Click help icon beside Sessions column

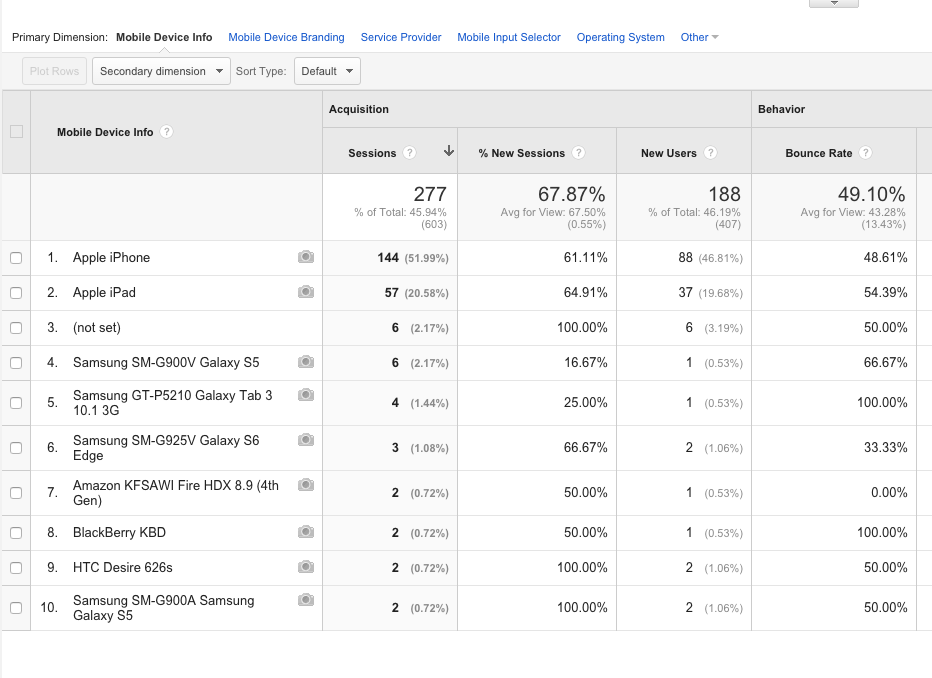pyautogui.click(x=410, y=153)
